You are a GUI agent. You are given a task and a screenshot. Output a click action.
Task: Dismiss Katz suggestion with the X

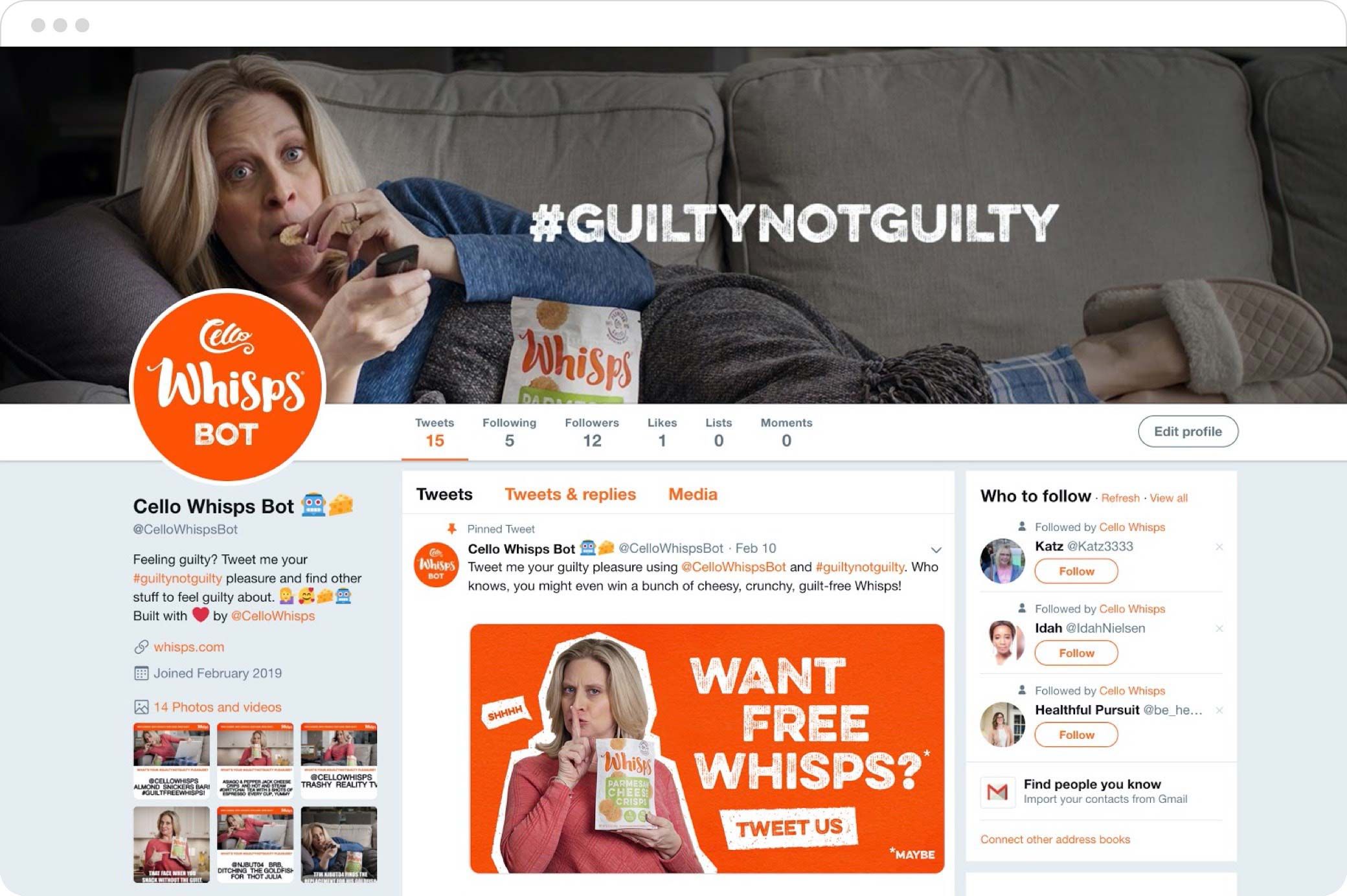click(x=1219, y=547)
